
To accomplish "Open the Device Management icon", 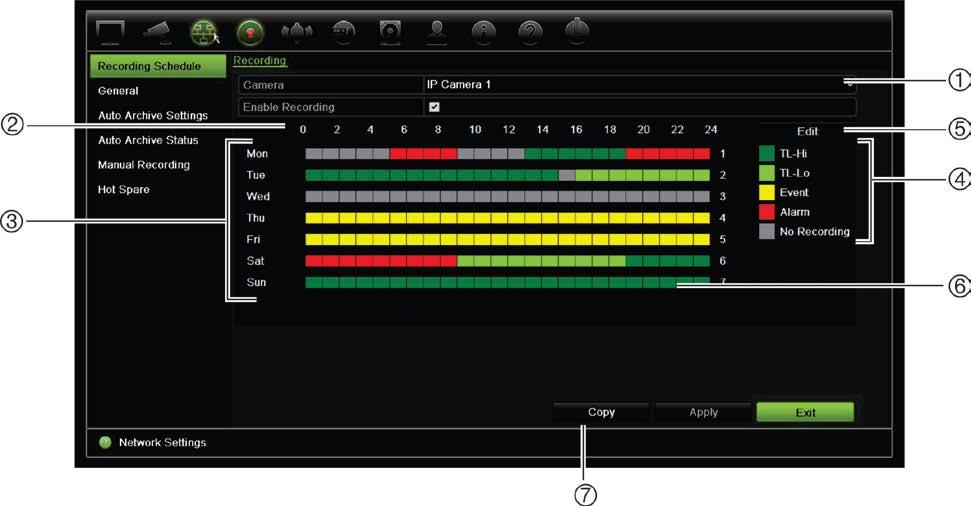I will pyautogui.click(x=344, y=33).
